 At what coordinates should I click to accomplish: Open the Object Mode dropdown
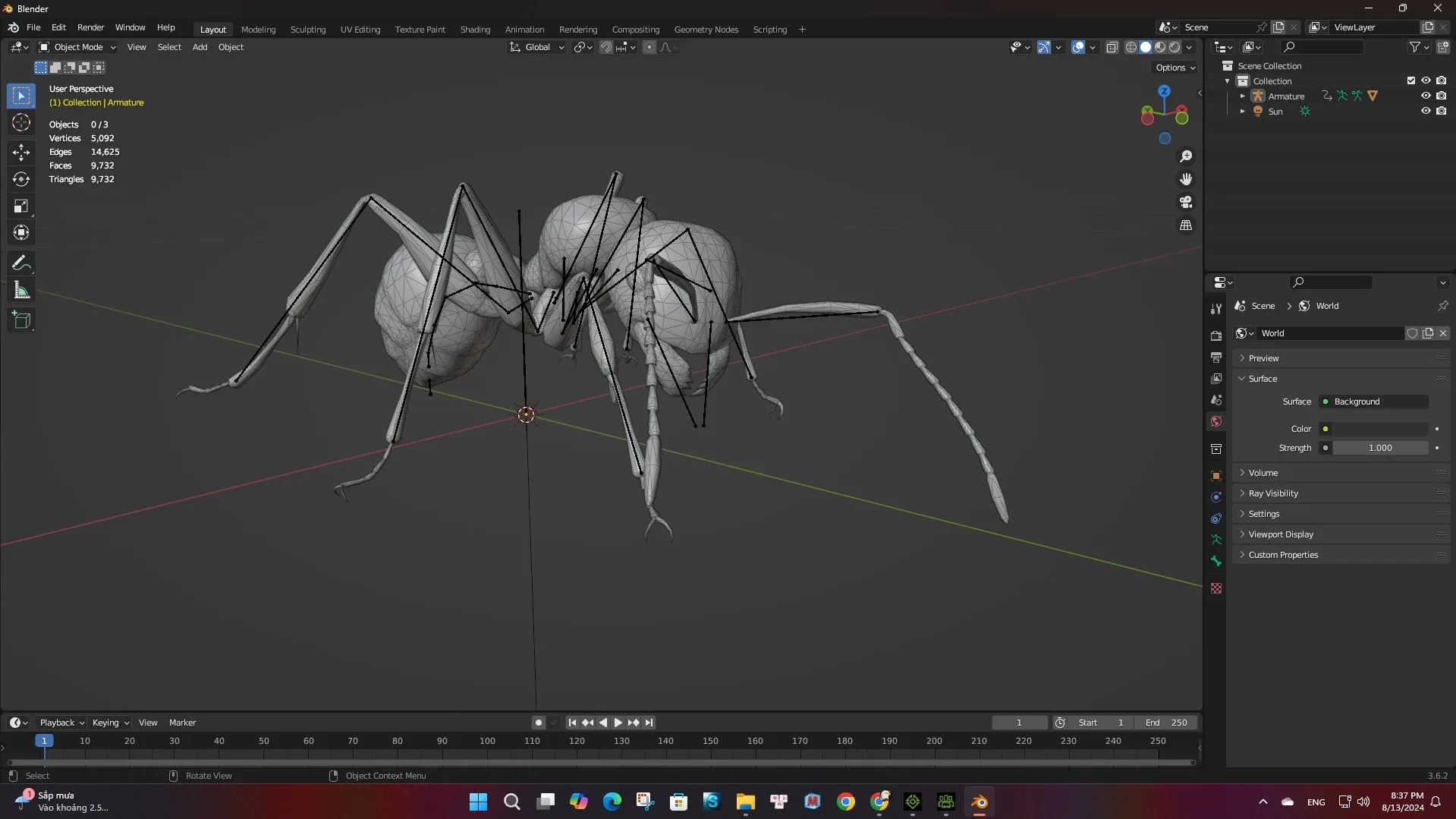[x=77, y=47]
